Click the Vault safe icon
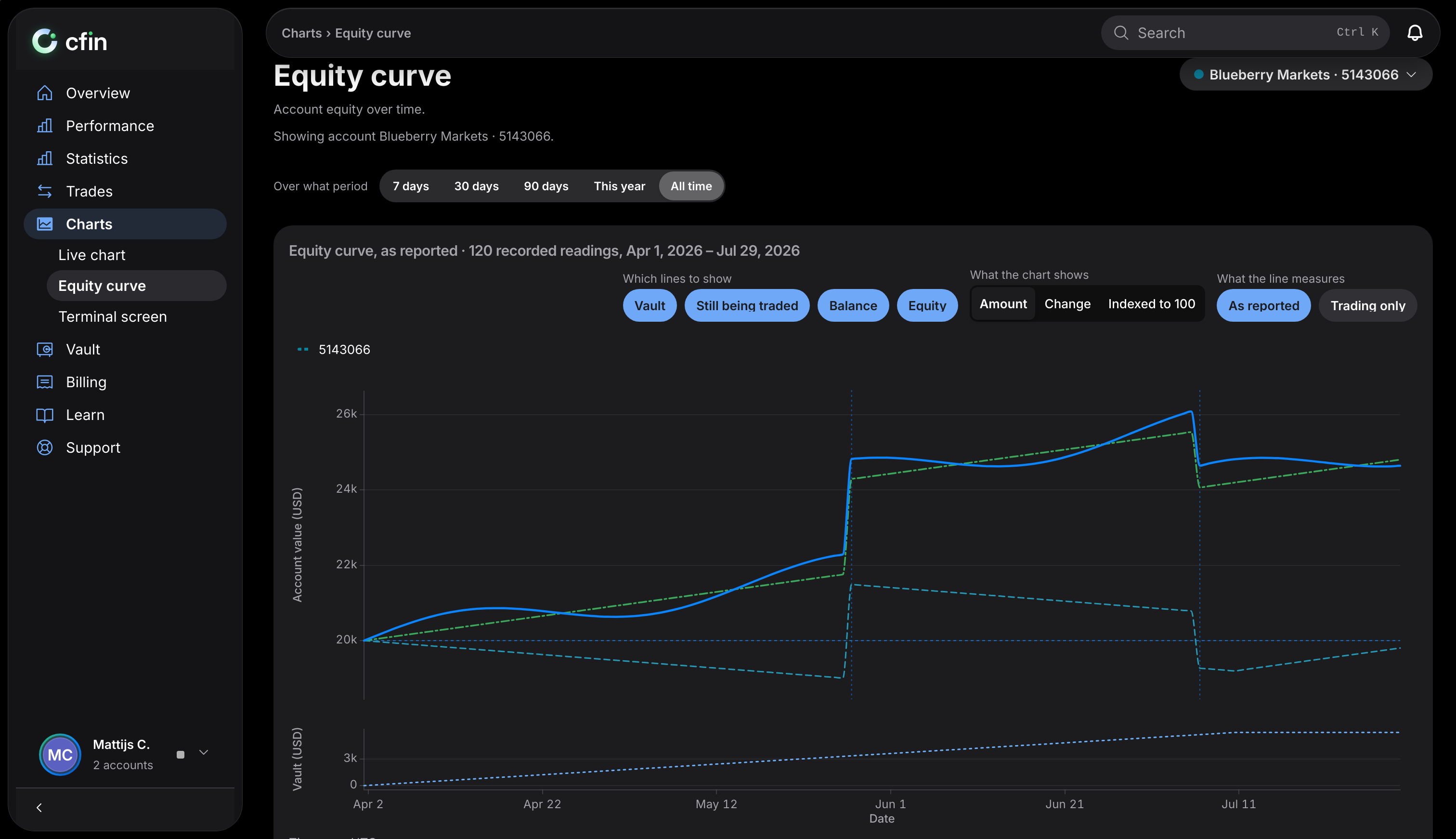This screenshot has height=839, width=1456. [44, 349]
